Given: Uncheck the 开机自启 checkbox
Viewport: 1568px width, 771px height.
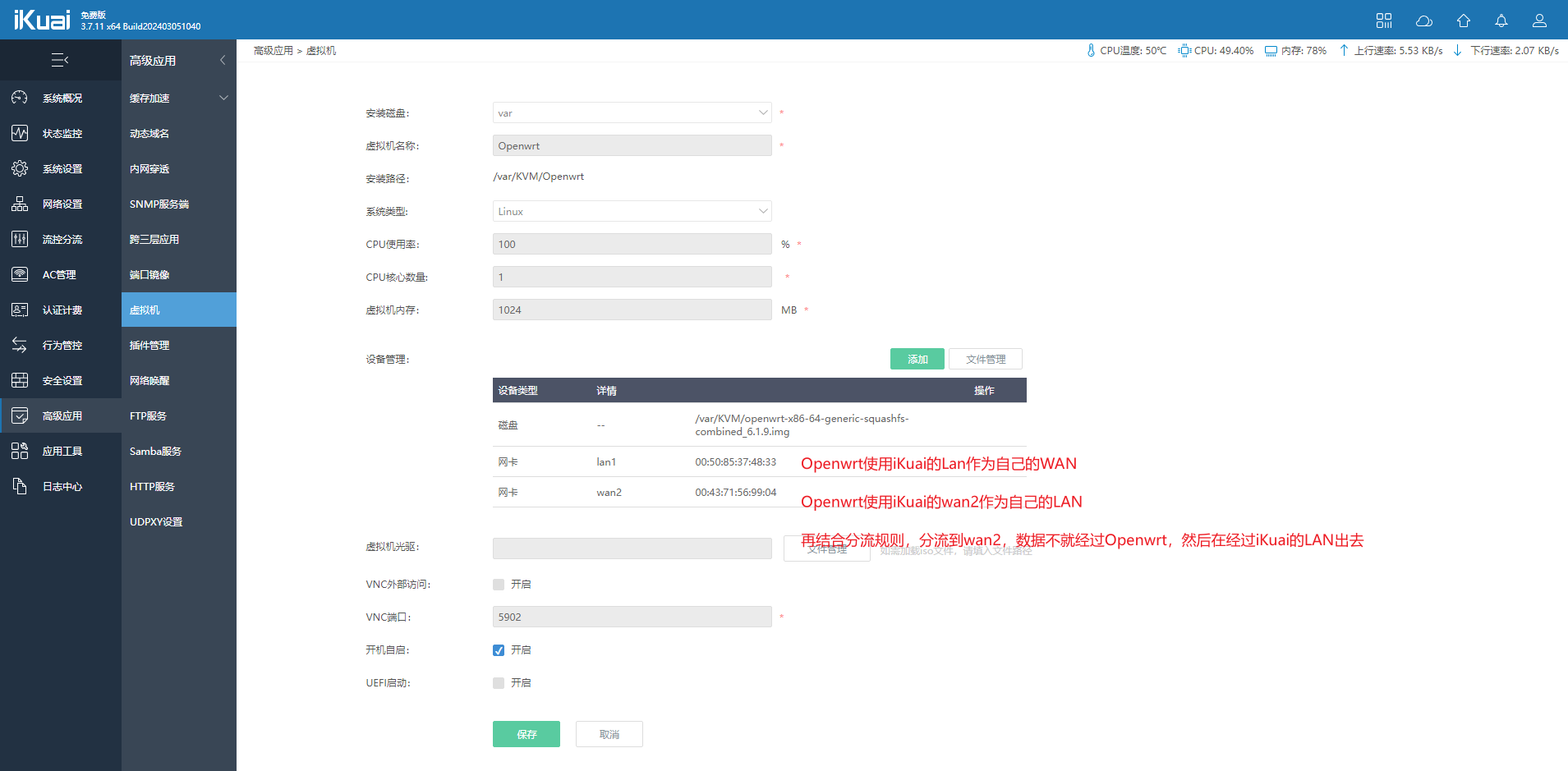Looking at the screenshot, I should point(499,650).
